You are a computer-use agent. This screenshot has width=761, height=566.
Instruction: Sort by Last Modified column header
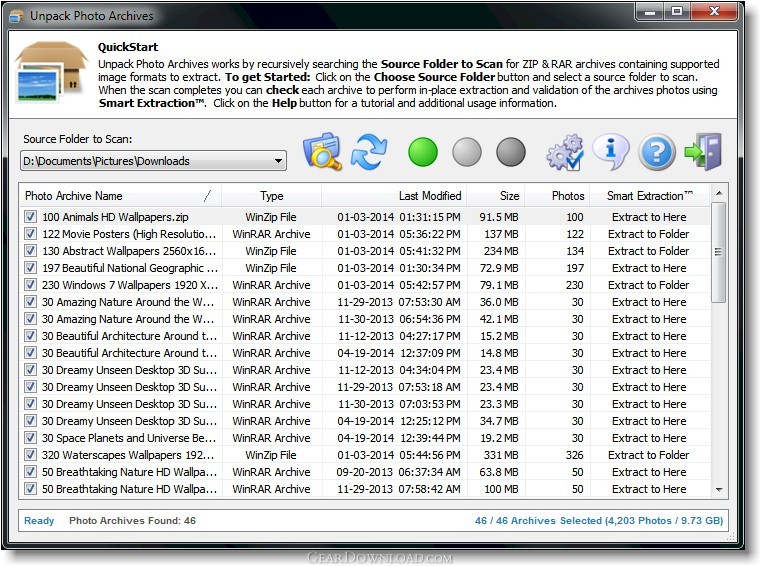click(x=394, y=196)
